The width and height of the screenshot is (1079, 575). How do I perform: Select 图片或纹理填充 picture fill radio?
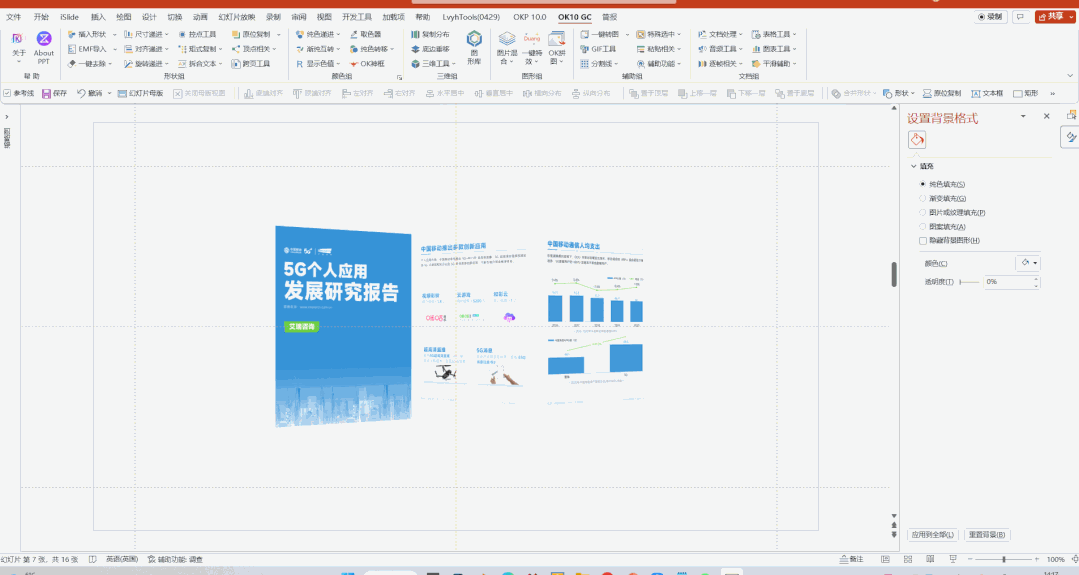pyautogui.click(x=923, y=213)
